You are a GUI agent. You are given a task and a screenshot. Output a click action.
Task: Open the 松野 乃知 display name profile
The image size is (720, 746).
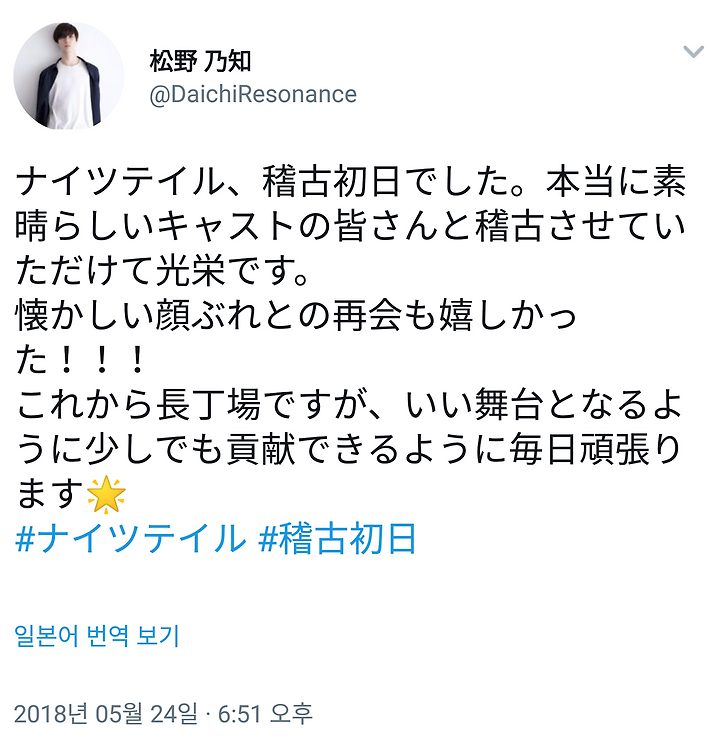pos(200,61)
